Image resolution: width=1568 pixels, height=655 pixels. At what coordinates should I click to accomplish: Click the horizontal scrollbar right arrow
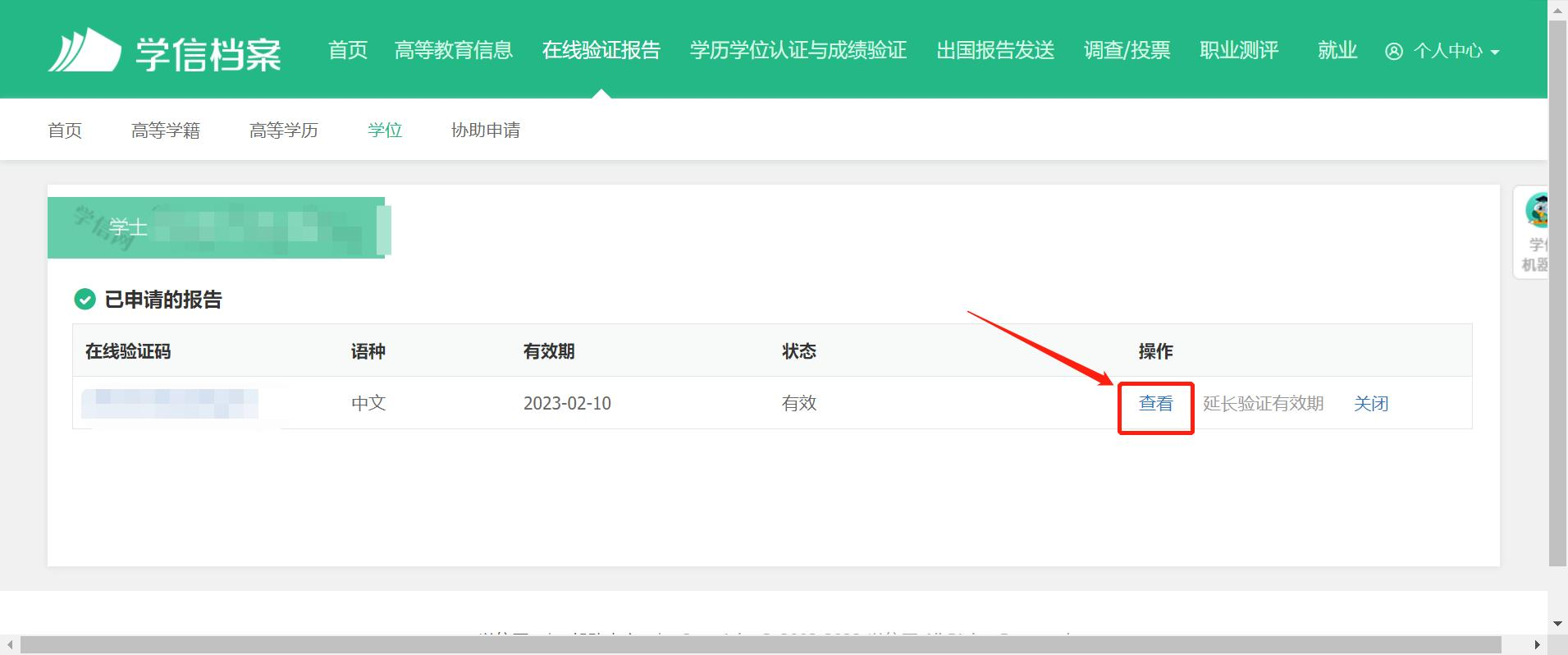(1537, 645)
